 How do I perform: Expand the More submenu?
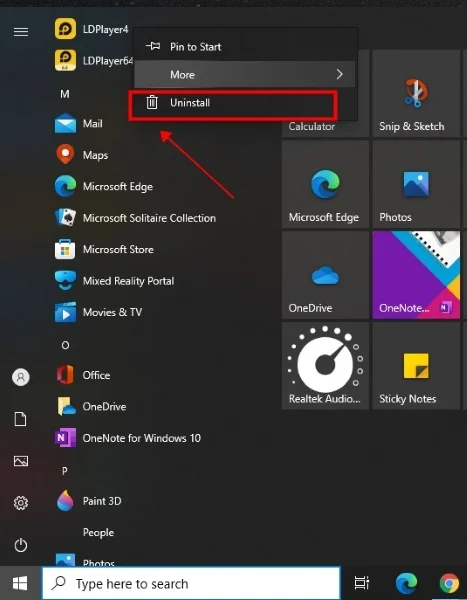pyautogui.click(x=245, y=74)
